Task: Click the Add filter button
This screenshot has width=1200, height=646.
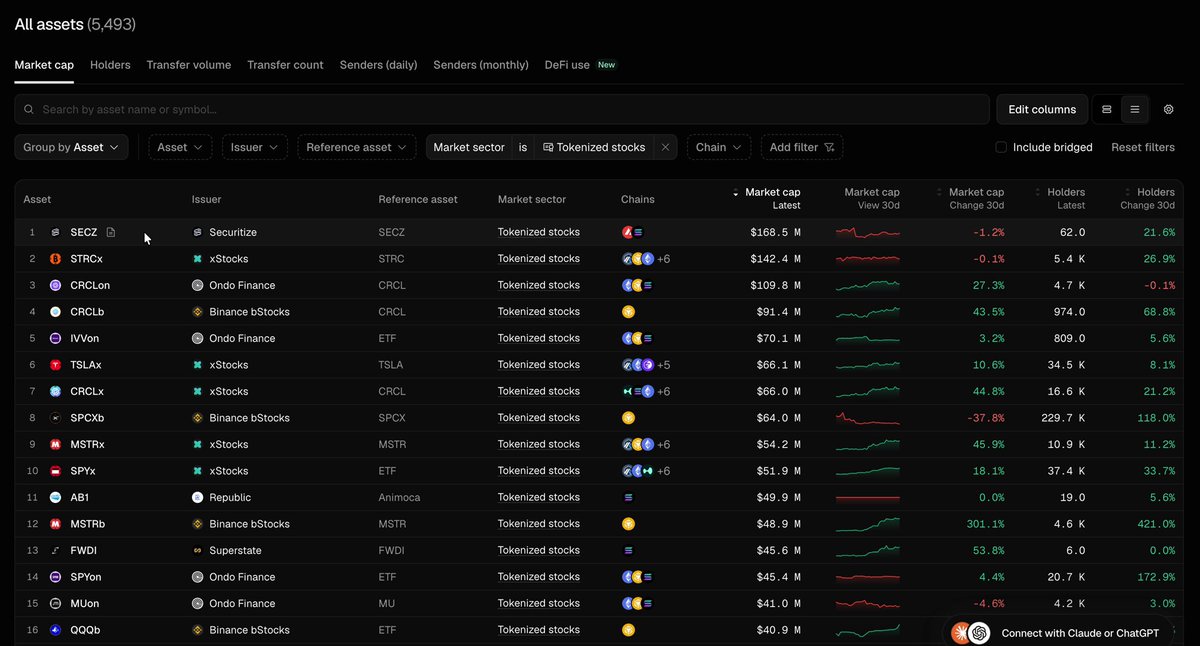Action: pyautogui.click(x=802, y=147)
